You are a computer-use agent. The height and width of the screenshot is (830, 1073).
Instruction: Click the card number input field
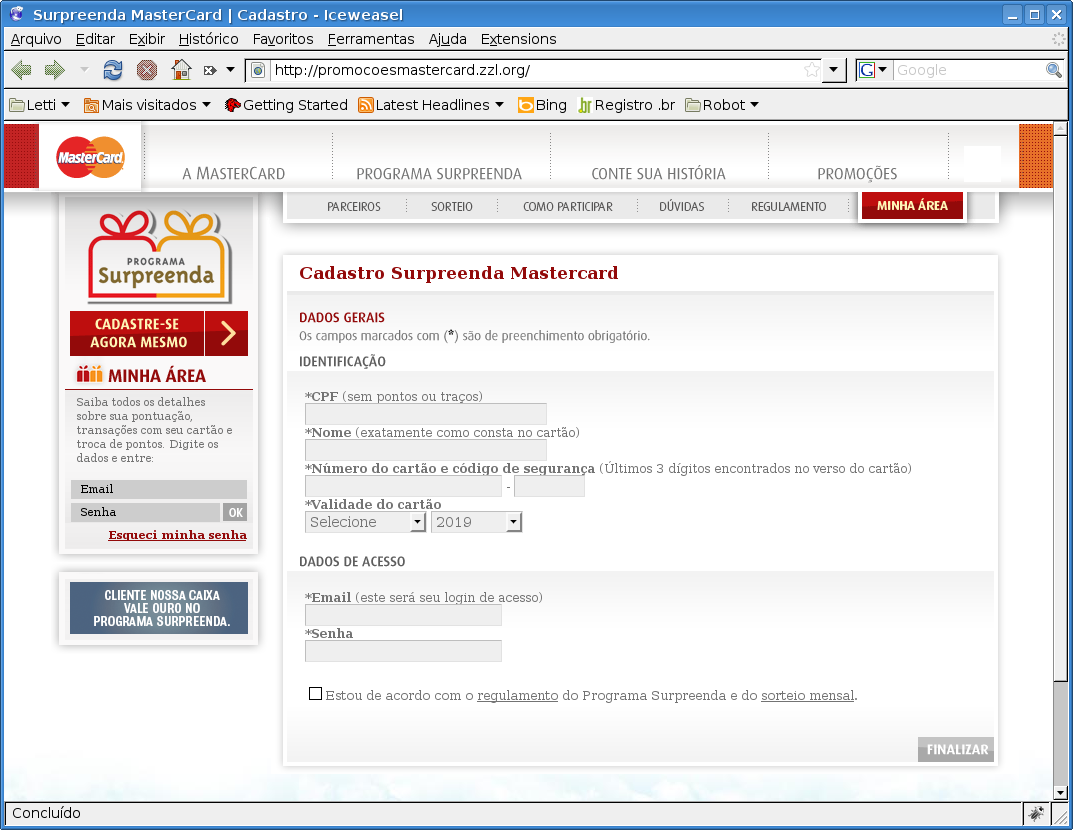click(403, 486)
